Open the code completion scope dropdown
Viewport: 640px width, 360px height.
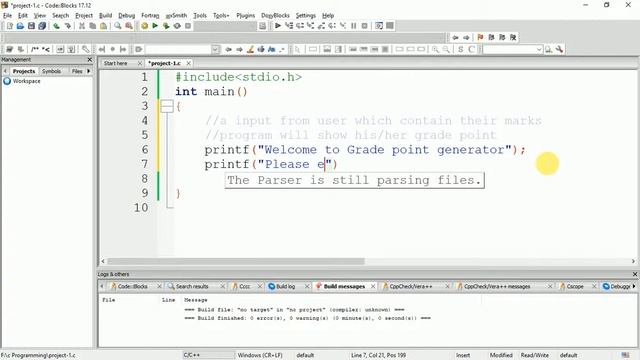215,49
